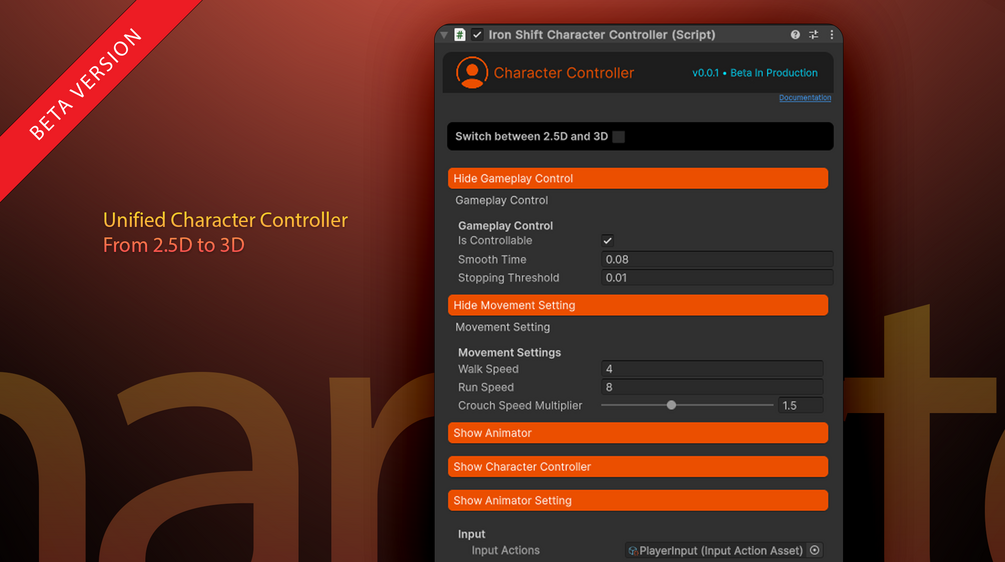The image size is (1005, 562).
Task: Uncheck the Is Controllable checkbox
Action: (608, 241)
